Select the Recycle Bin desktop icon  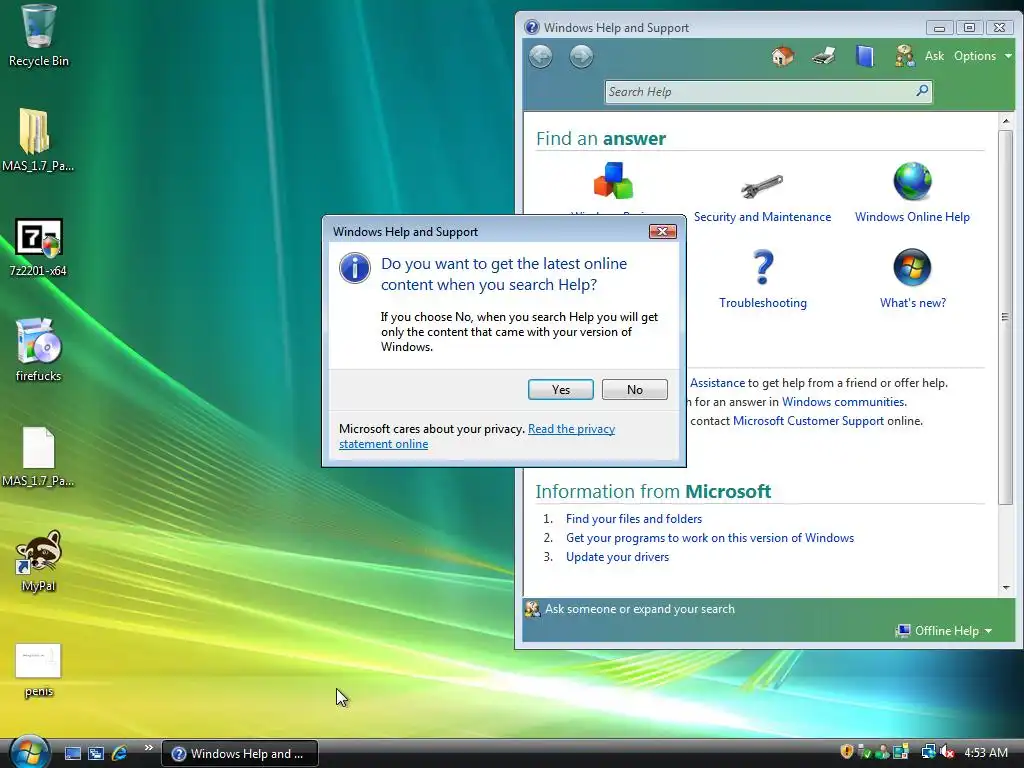[39, 36]
